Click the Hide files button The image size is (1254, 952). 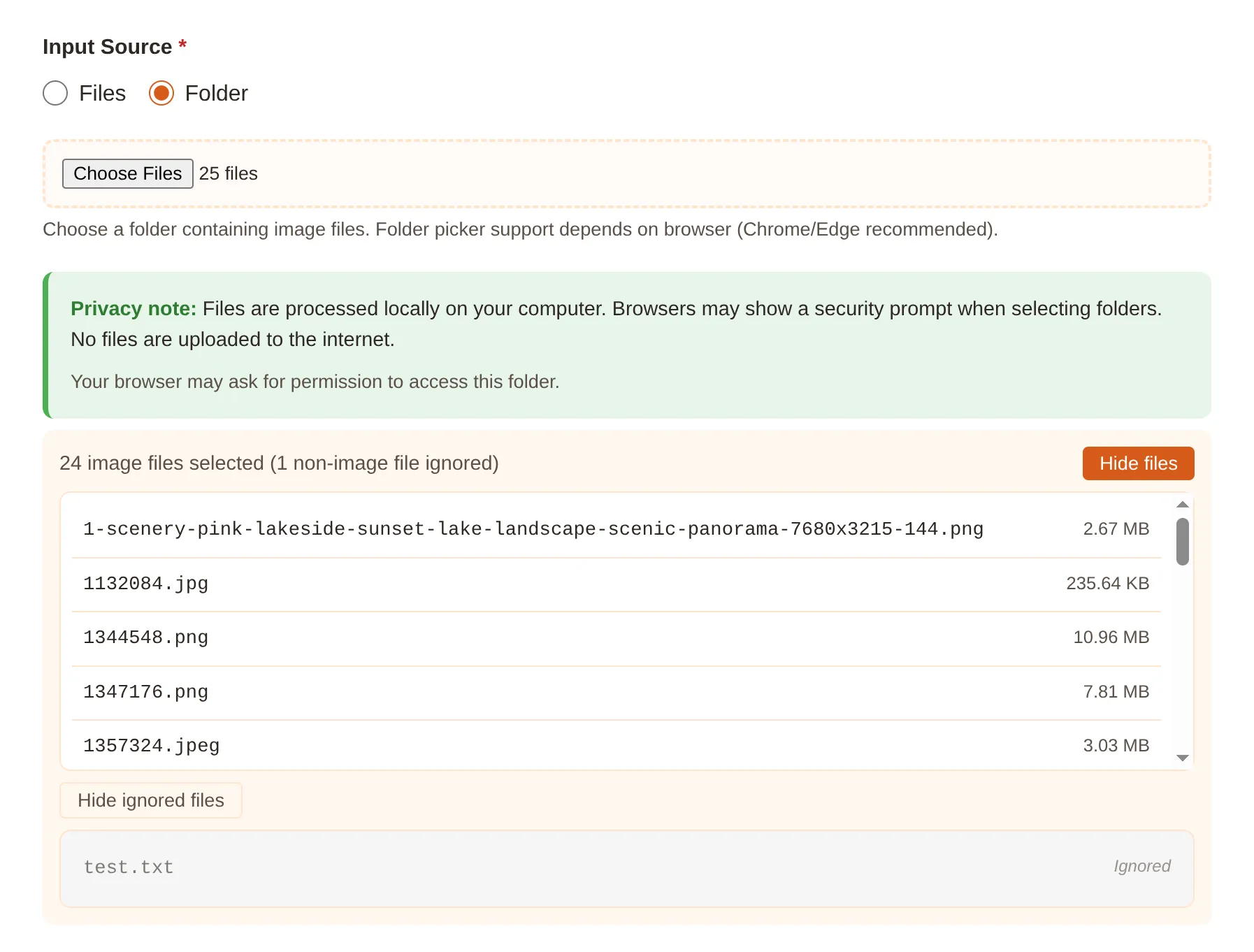point(1137,463)
